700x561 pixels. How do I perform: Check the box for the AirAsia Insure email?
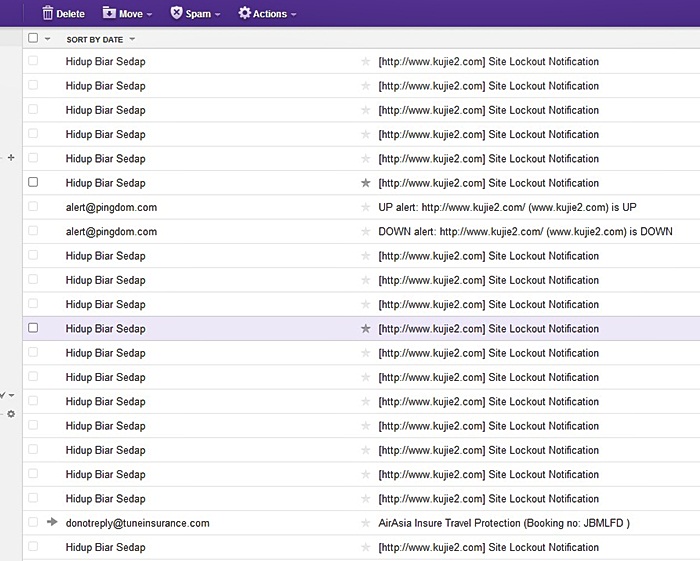(x=33, y=523)
